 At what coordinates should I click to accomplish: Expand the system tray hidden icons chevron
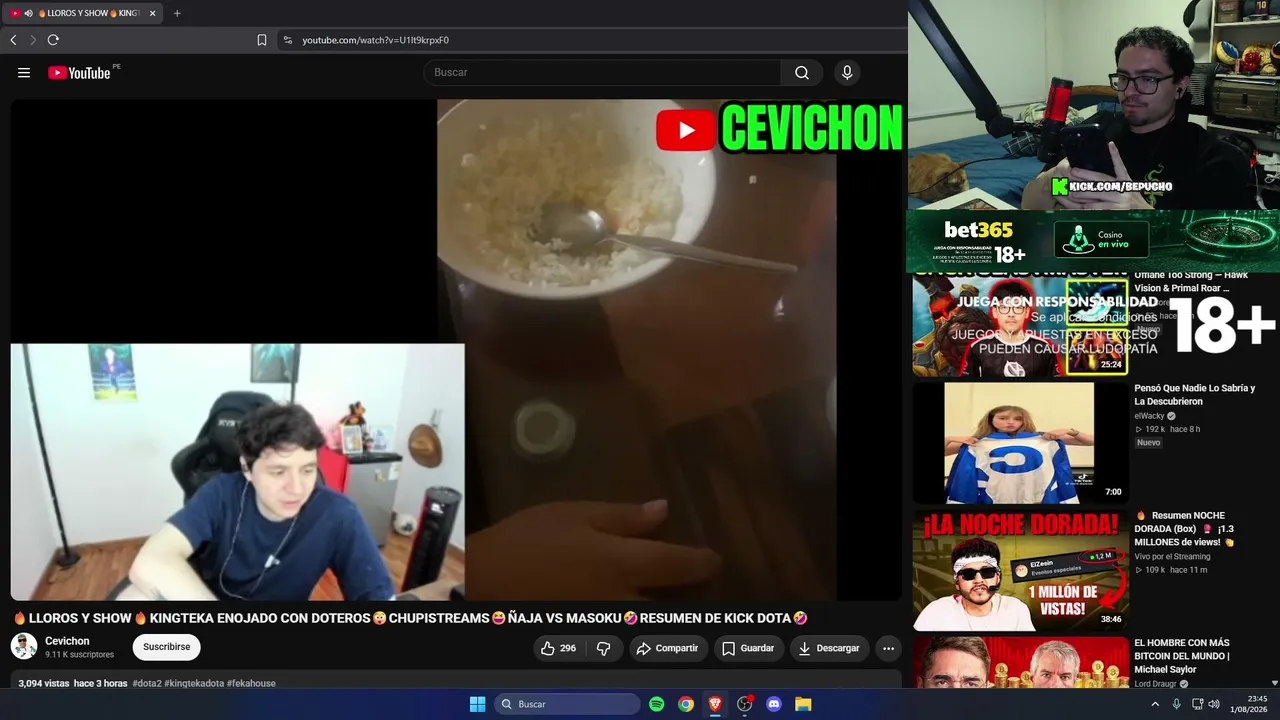(1155, 704)
